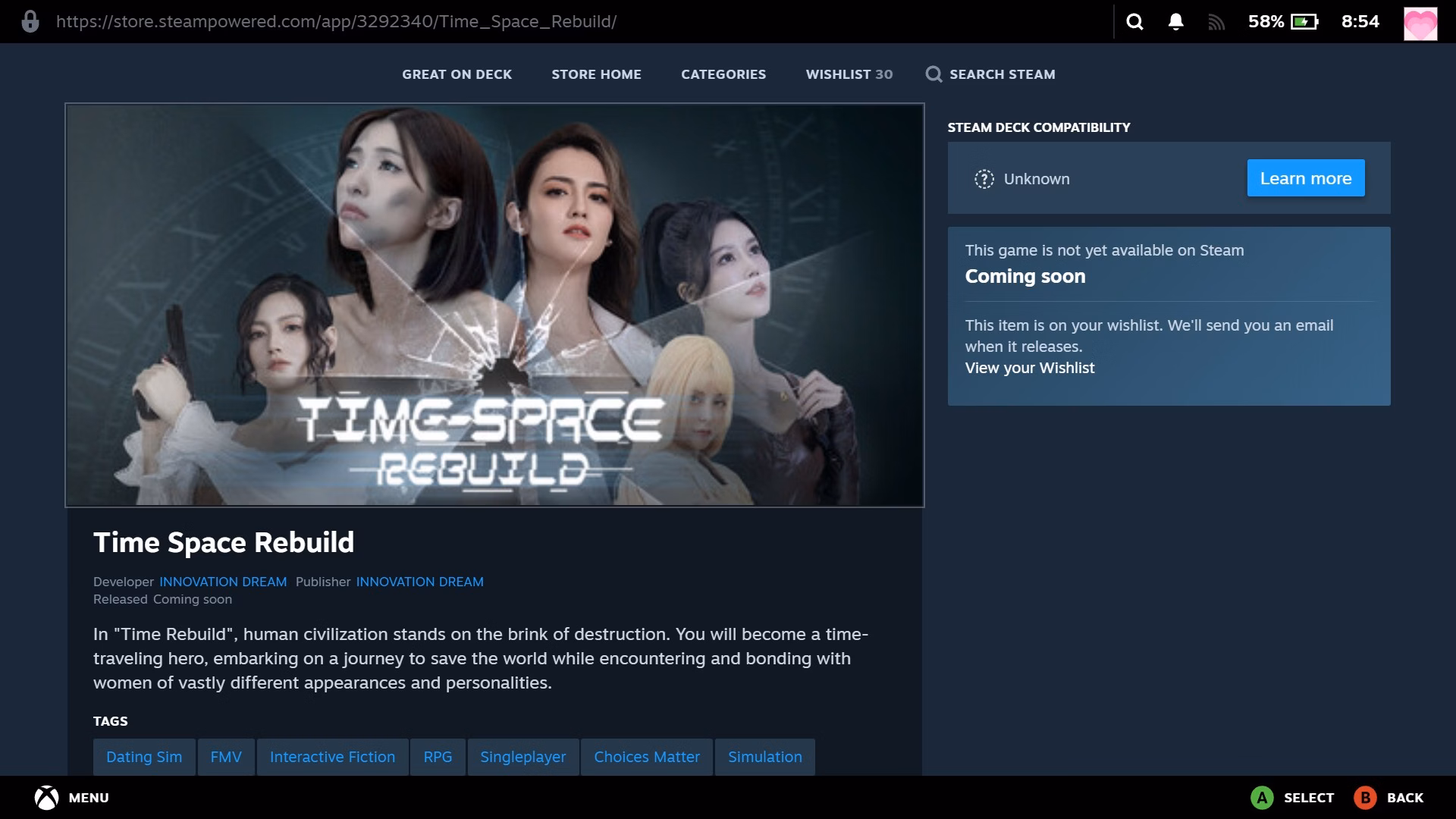Click the Time-Space Rebuild header image
This screenshot has height=819, width=1456.
click(x=494, y=305)
